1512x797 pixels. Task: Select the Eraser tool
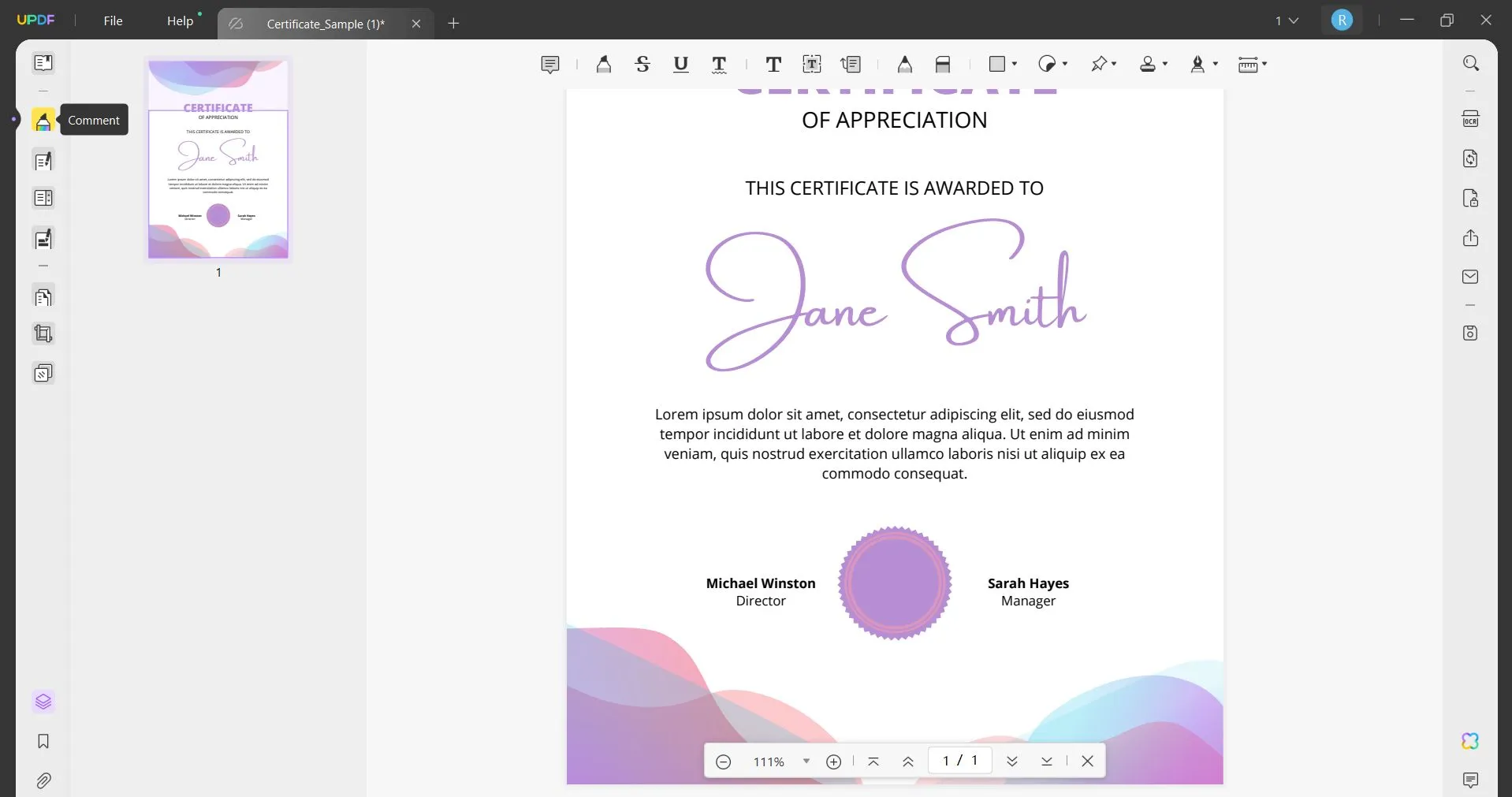pyautogui.click(x=943, y=65)
